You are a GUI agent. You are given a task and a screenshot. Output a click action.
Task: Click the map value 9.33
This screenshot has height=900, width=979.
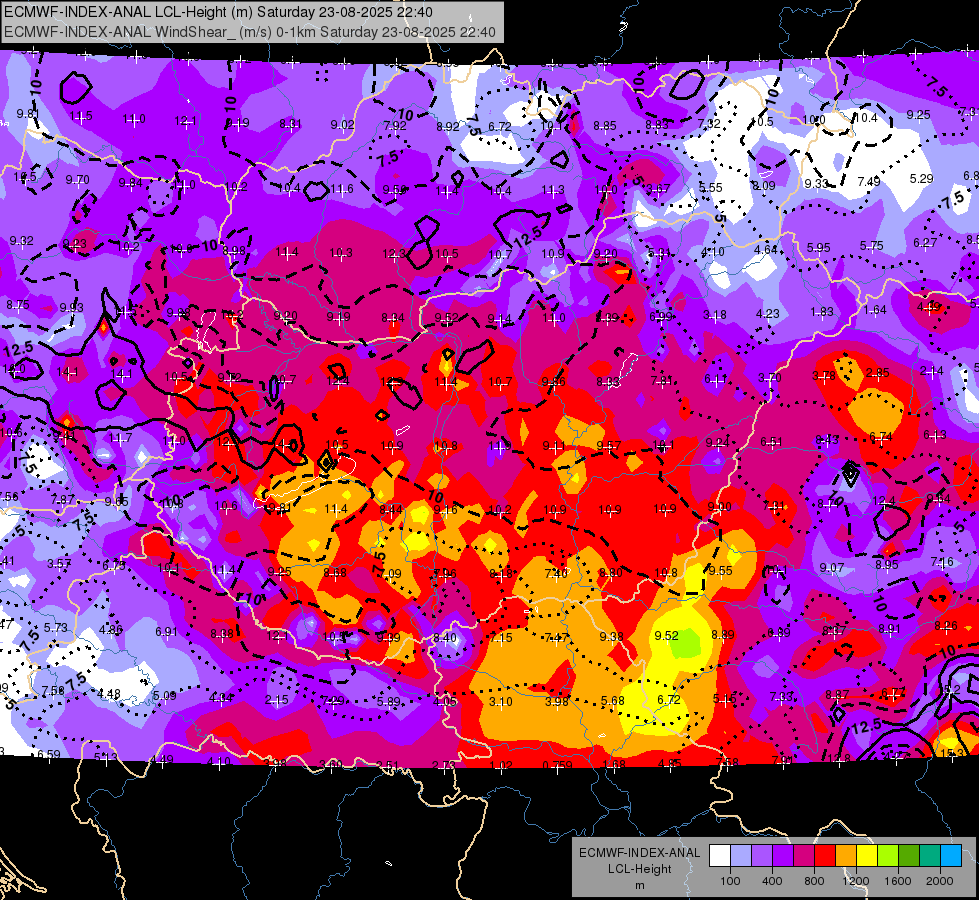tap(817, 184)
